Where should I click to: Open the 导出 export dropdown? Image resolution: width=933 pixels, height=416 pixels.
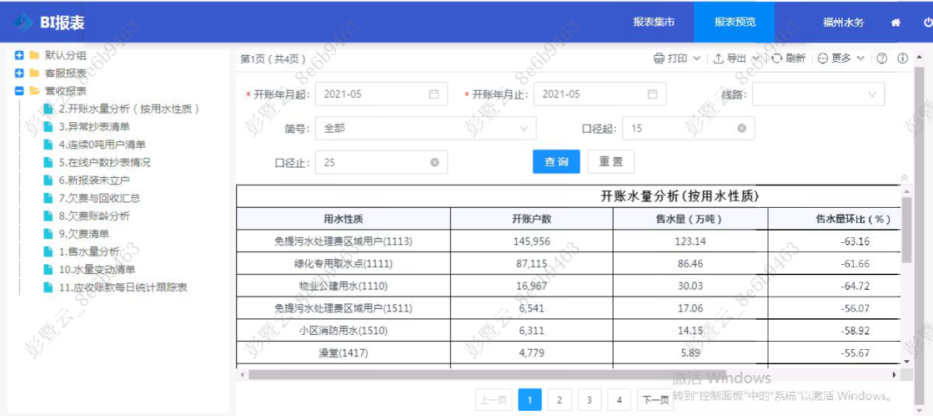pyautogui.click(x=735, y=58)
